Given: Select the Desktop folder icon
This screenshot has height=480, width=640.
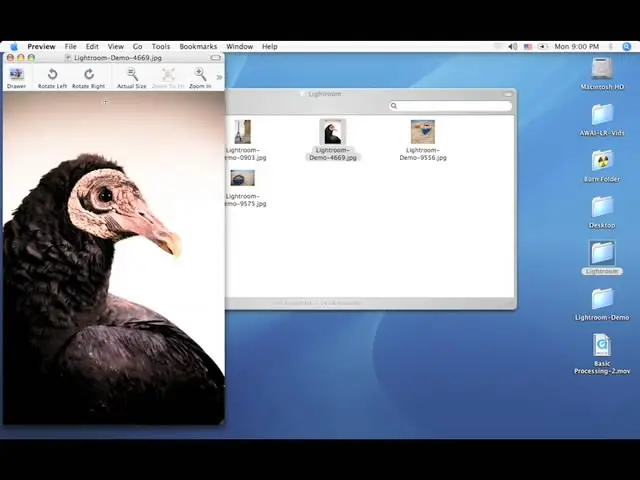Looking at the screenshot, I should point(602,207).
